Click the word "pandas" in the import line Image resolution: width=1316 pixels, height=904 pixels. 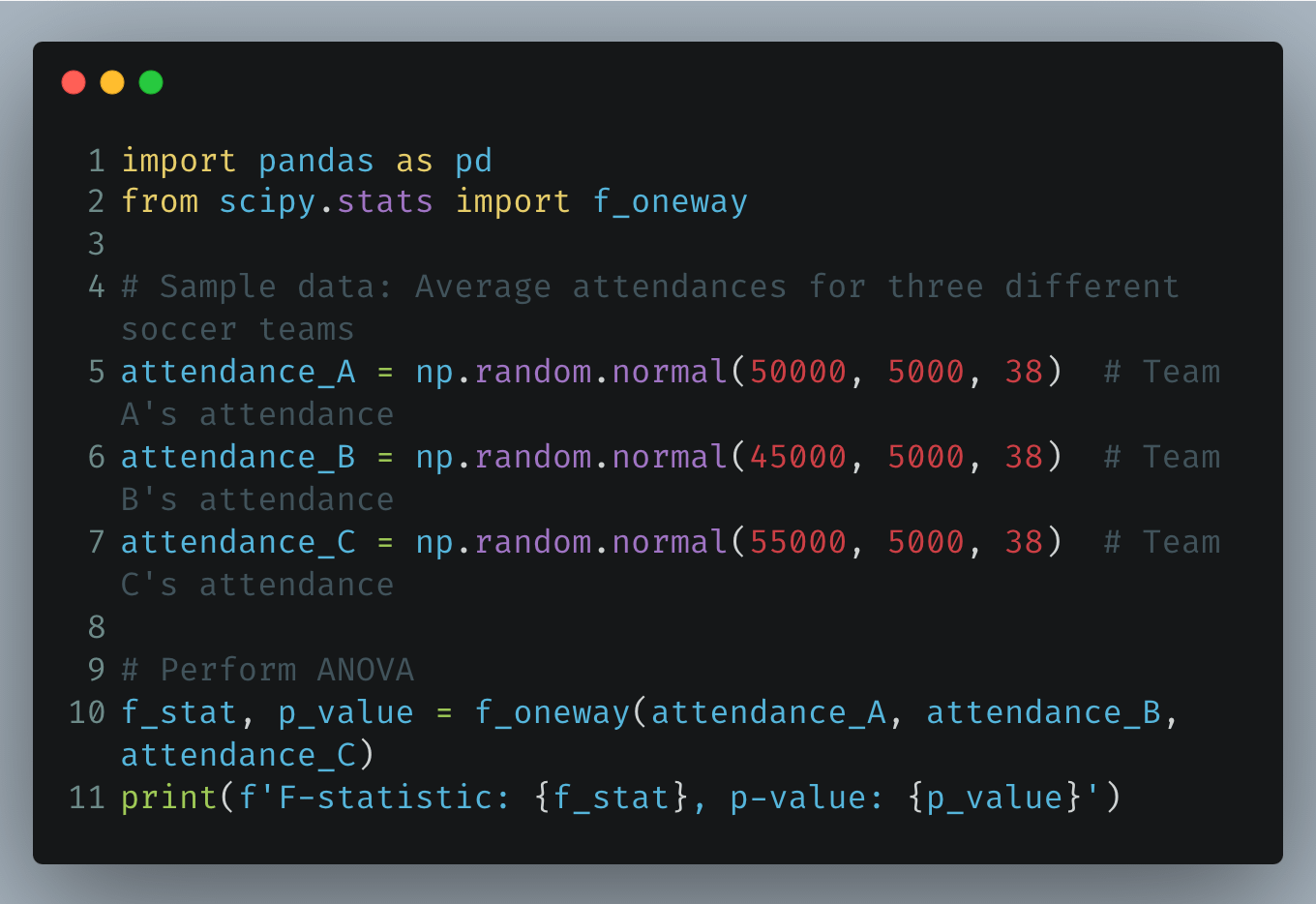click(x=315, y=161)
